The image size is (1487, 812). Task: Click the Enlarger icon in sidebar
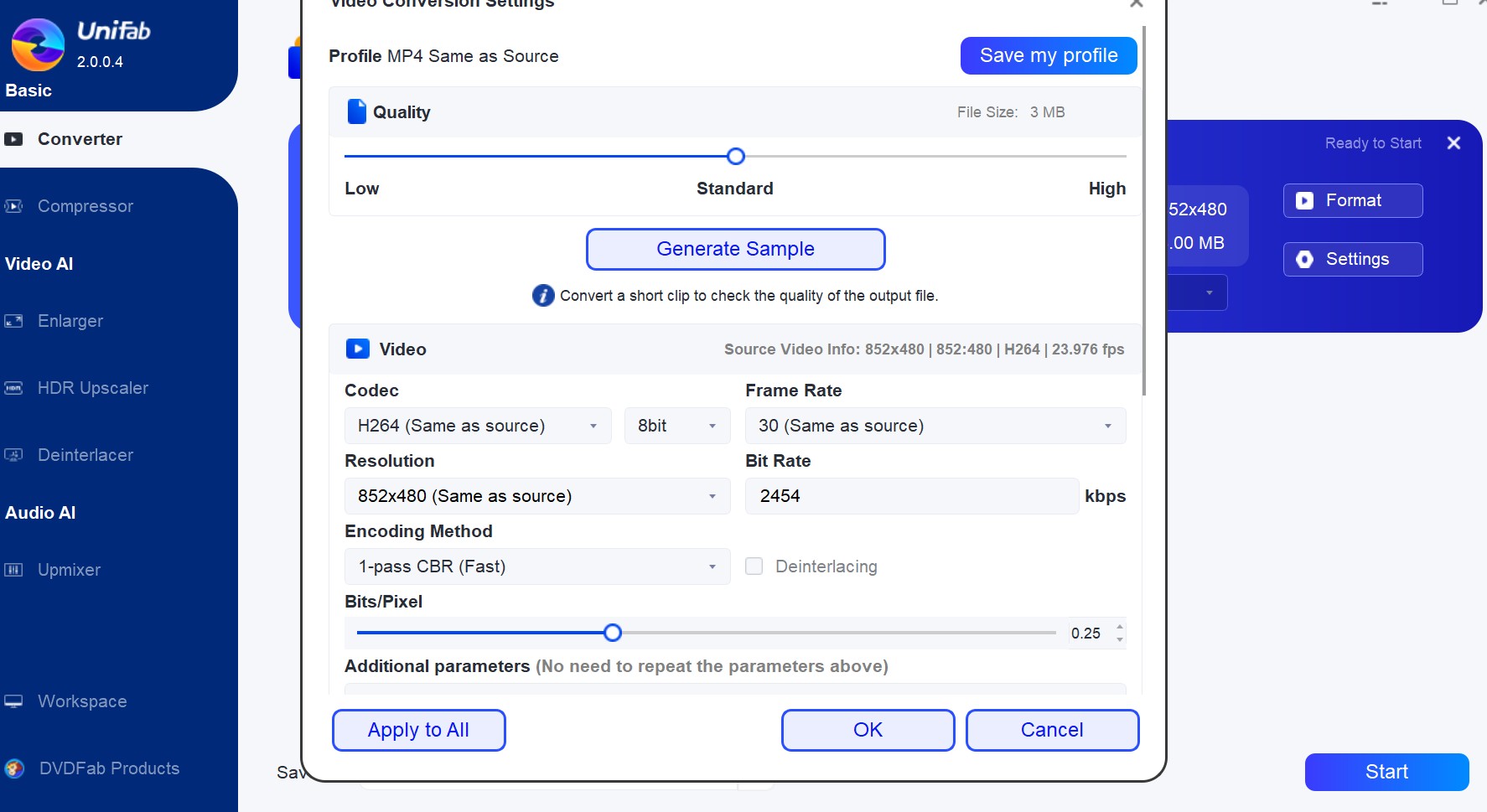13,321
